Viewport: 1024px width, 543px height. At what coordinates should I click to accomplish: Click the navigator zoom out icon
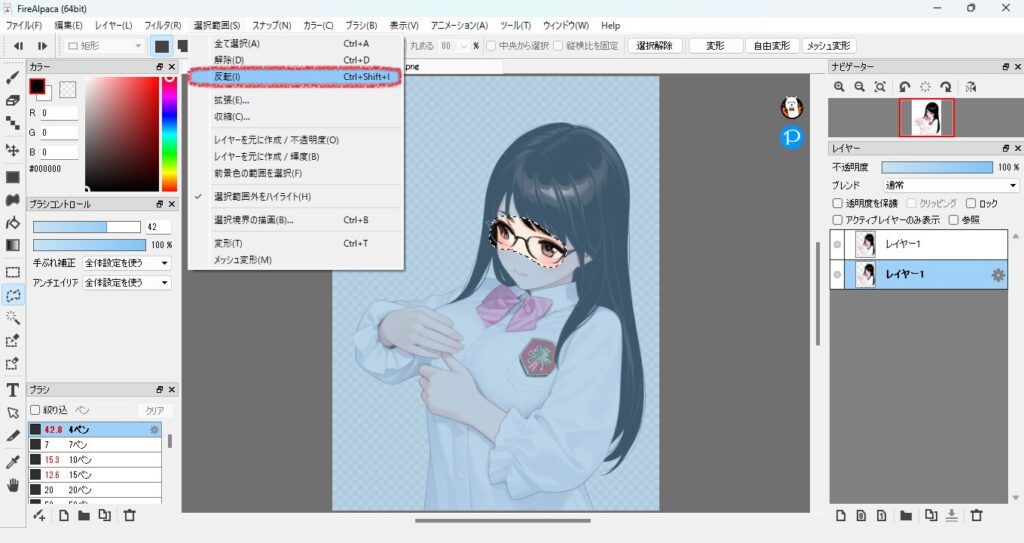click(x=859, y=87)
